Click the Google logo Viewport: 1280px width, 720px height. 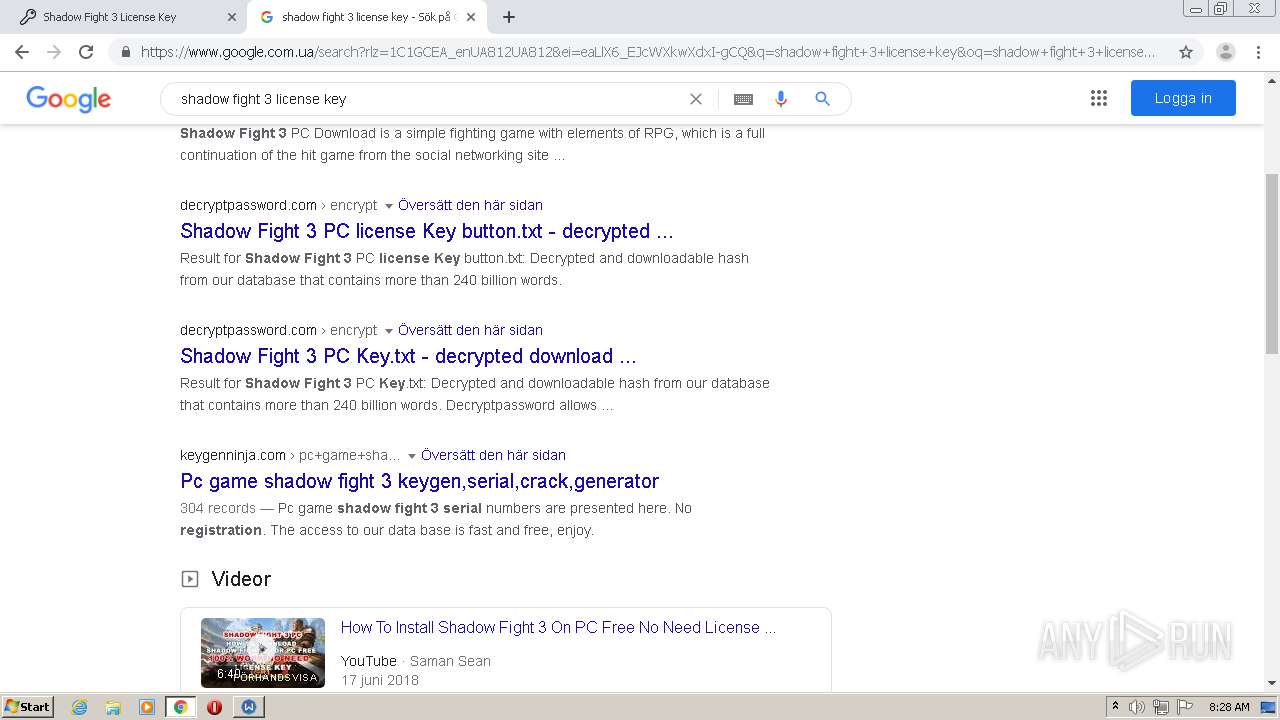click(x=68, y=99)
